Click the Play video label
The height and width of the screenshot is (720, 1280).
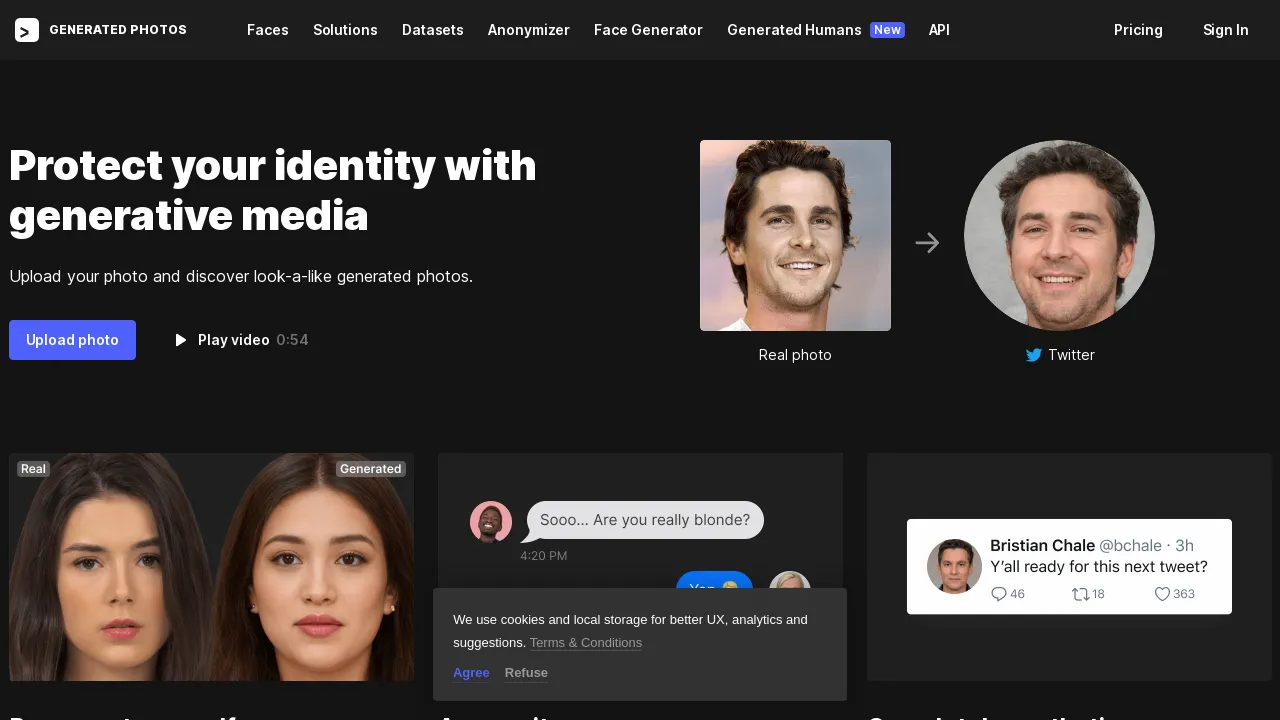pos(234,340)
